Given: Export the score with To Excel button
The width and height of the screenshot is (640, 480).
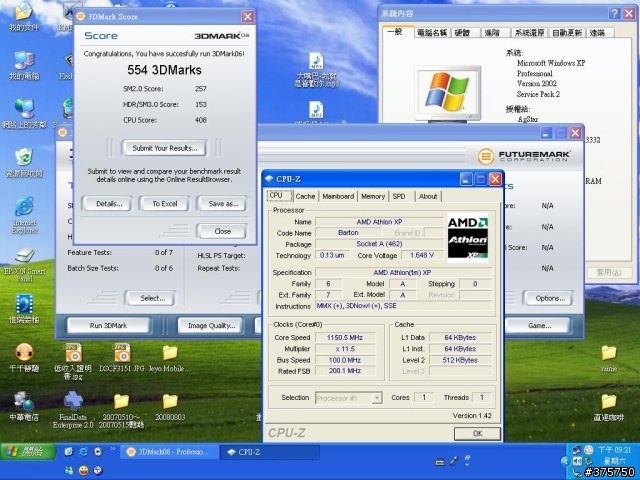Looking at the screenshot, I should pos(164,204).
